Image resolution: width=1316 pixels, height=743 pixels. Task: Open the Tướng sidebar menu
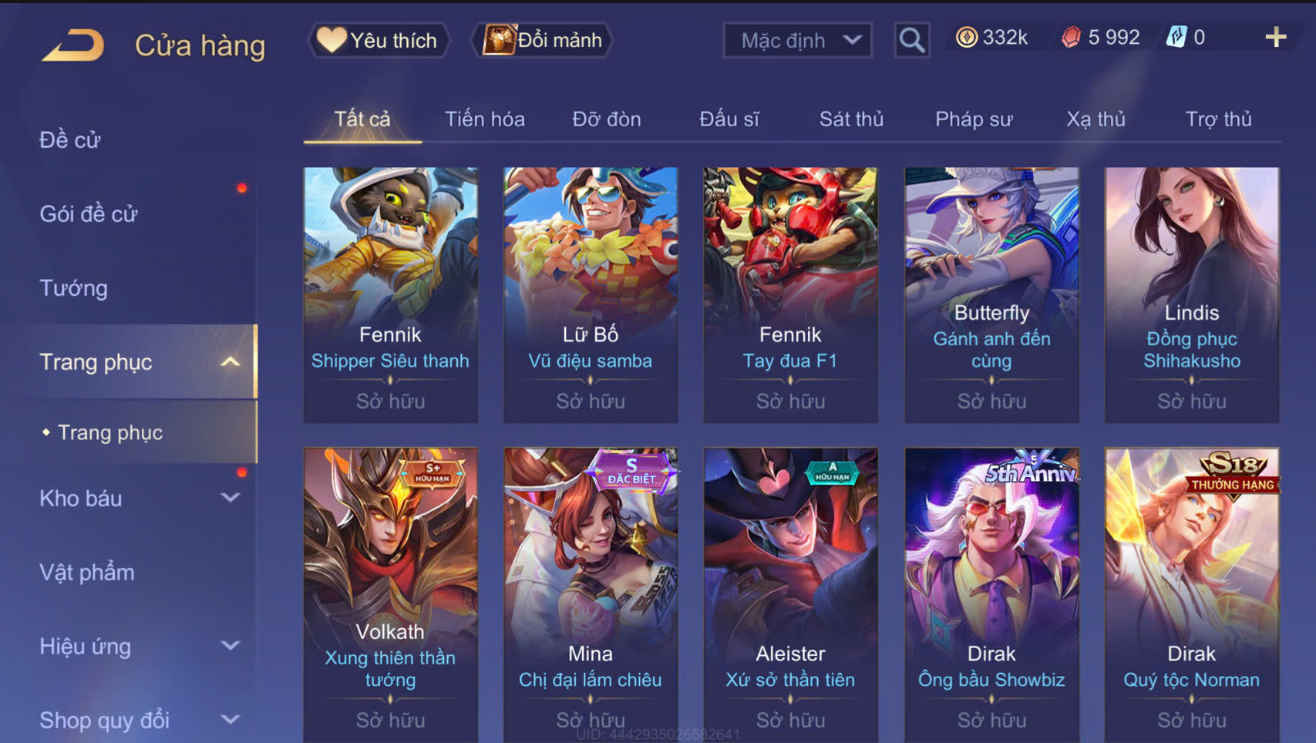click(73, 288)
